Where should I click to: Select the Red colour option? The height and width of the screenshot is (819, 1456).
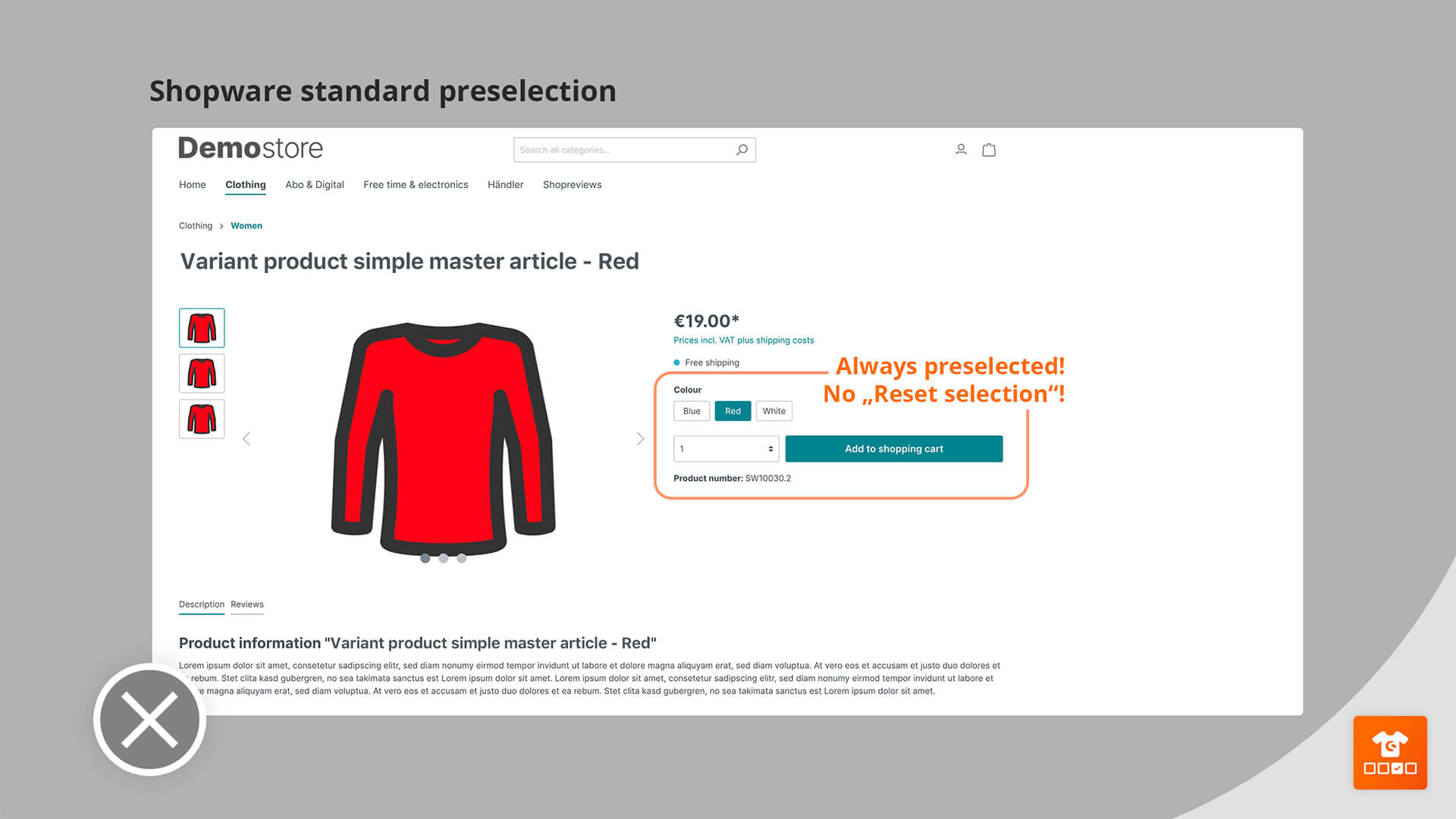point(732,411)
